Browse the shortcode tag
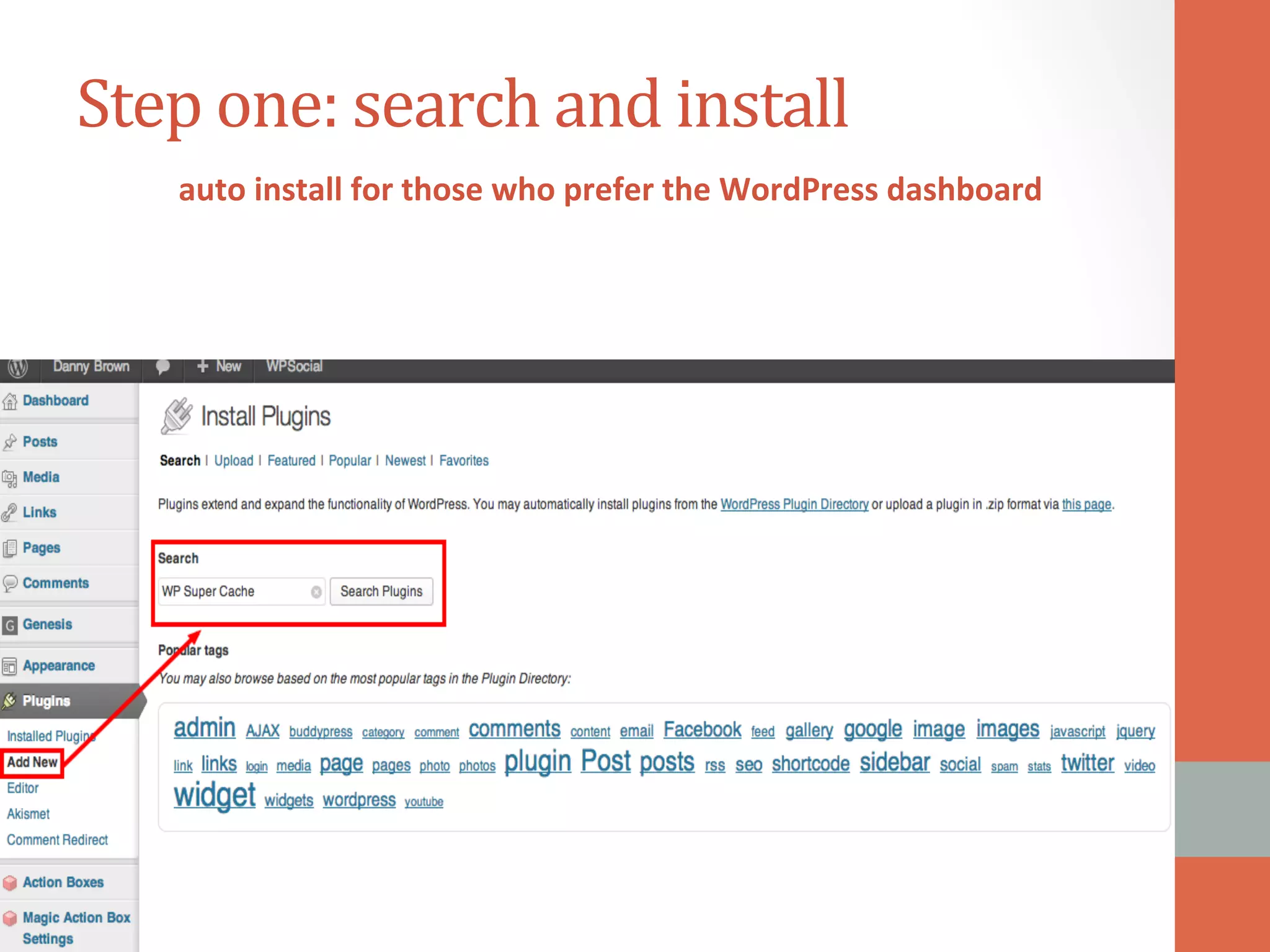 coord(810,764)
